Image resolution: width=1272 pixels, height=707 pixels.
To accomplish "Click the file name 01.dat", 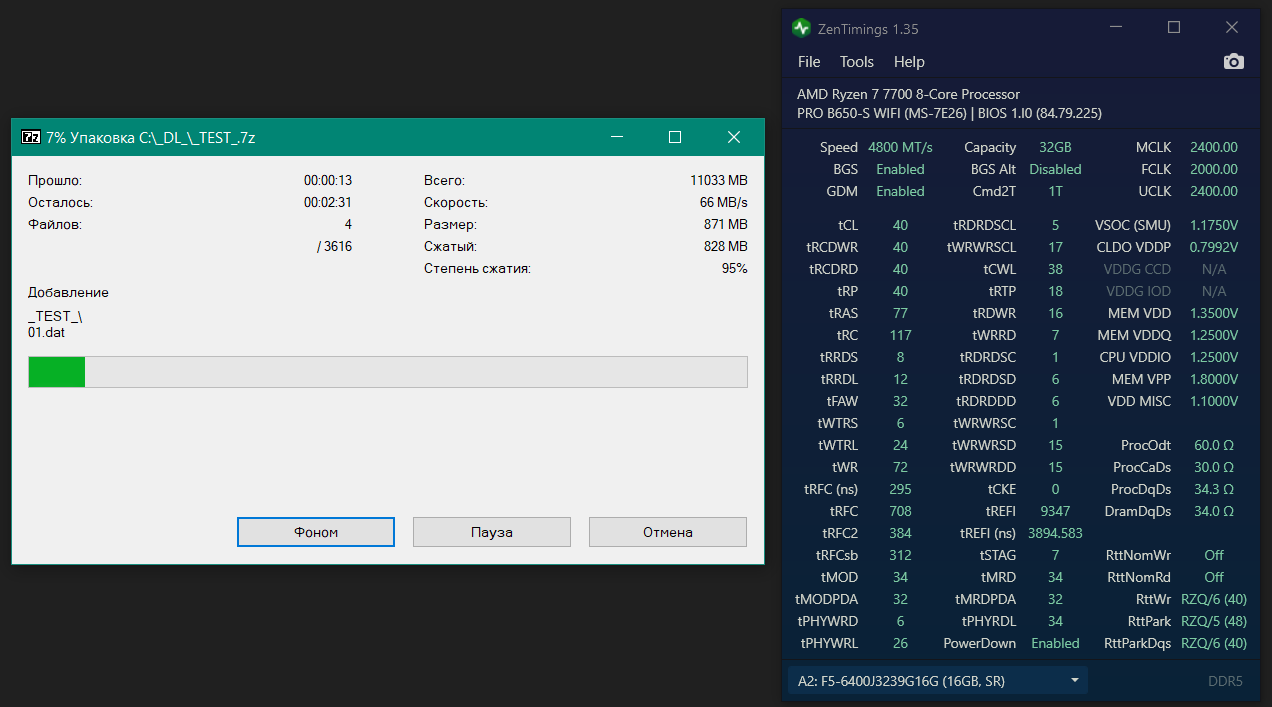I will click(46, 333).
